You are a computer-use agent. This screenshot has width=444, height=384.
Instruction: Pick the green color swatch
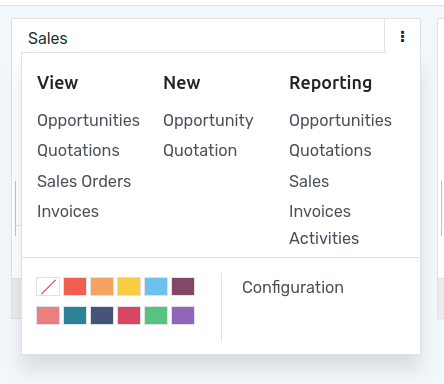point(156,315)
